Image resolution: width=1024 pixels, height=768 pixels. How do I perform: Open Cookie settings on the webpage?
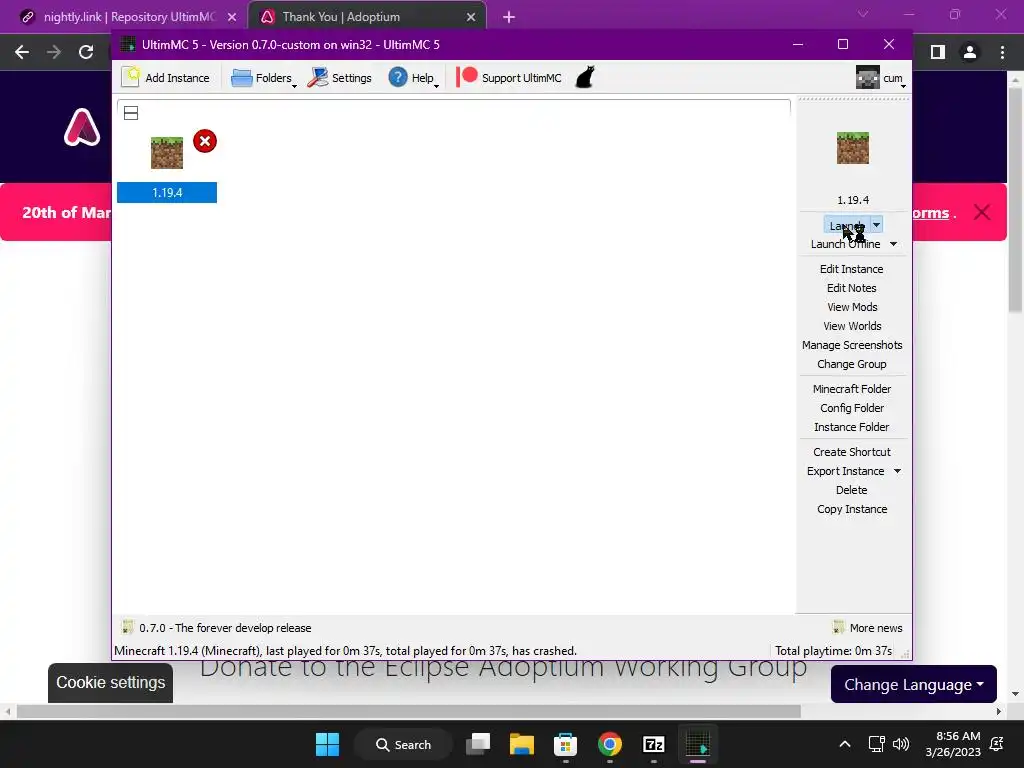pos(110,682)
